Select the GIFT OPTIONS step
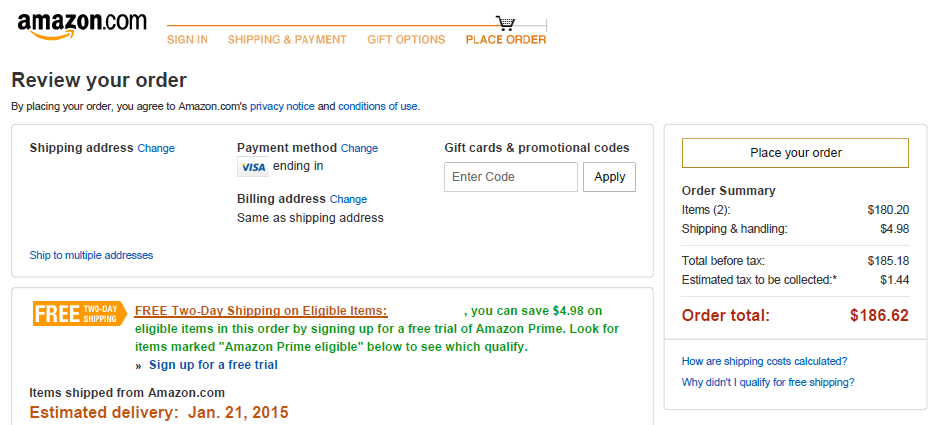This screenshot has width=939, height=425. (406, 40)
